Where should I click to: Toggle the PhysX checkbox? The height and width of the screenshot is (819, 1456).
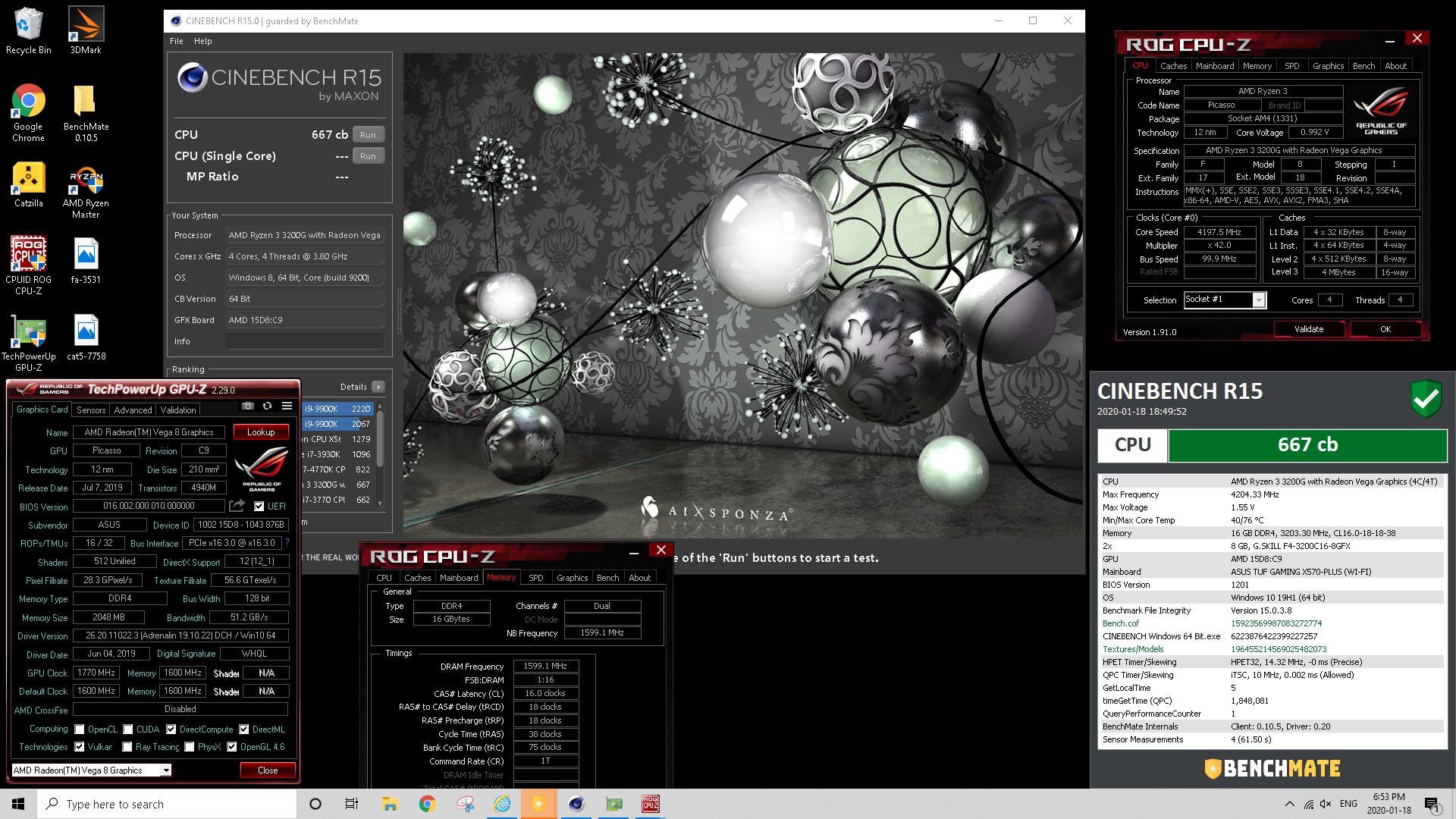coord(190,747)
